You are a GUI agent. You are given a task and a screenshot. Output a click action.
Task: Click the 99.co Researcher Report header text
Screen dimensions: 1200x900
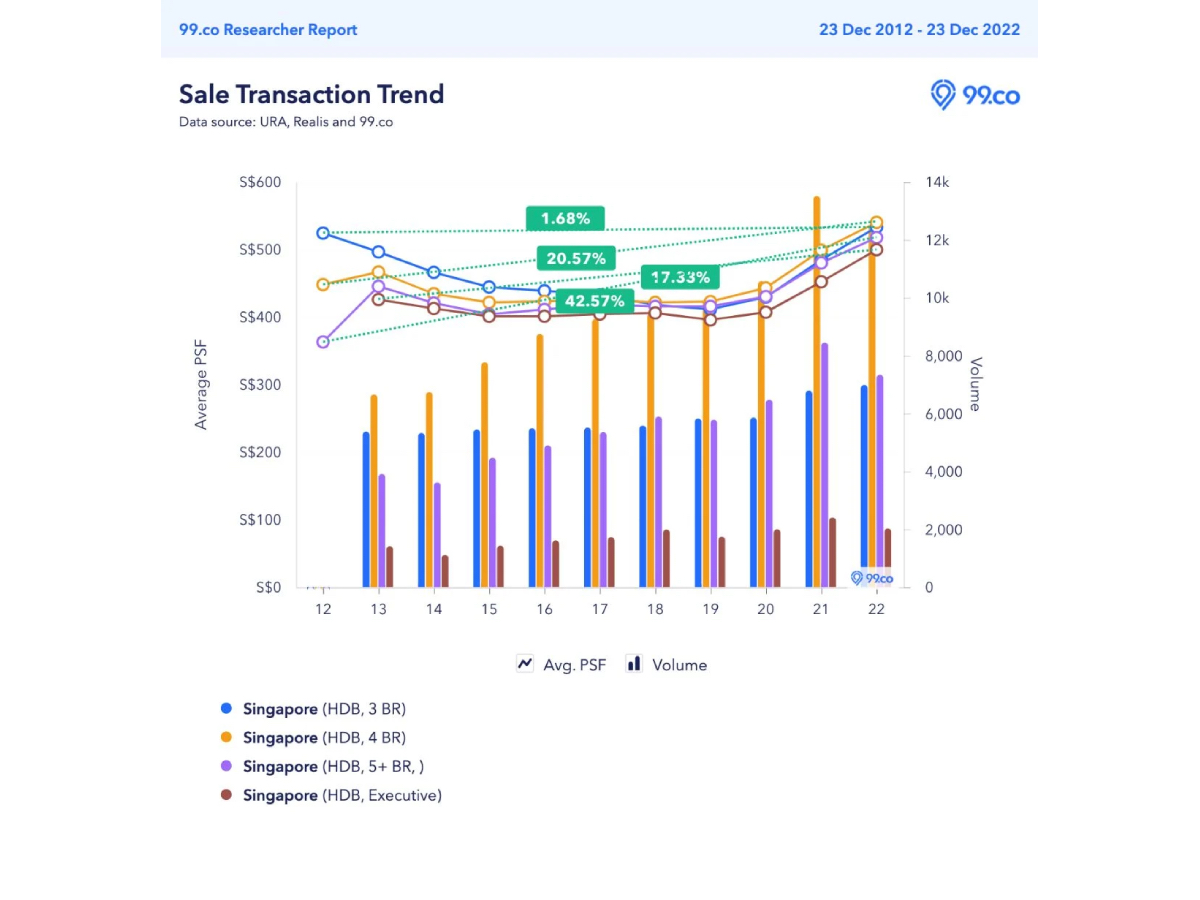click(268, 29)
